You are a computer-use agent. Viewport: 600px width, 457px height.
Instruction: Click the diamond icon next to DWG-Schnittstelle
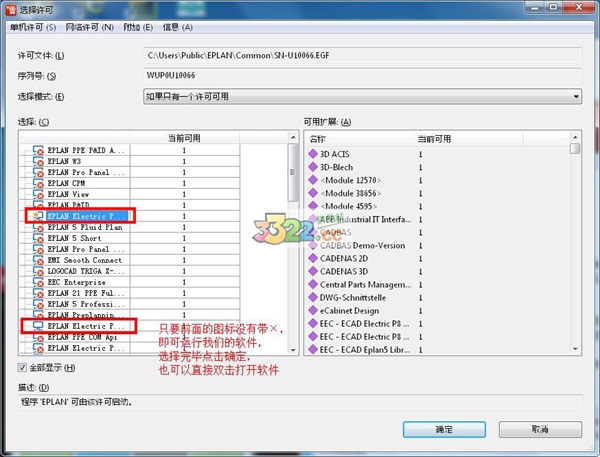tap(313, 297)
